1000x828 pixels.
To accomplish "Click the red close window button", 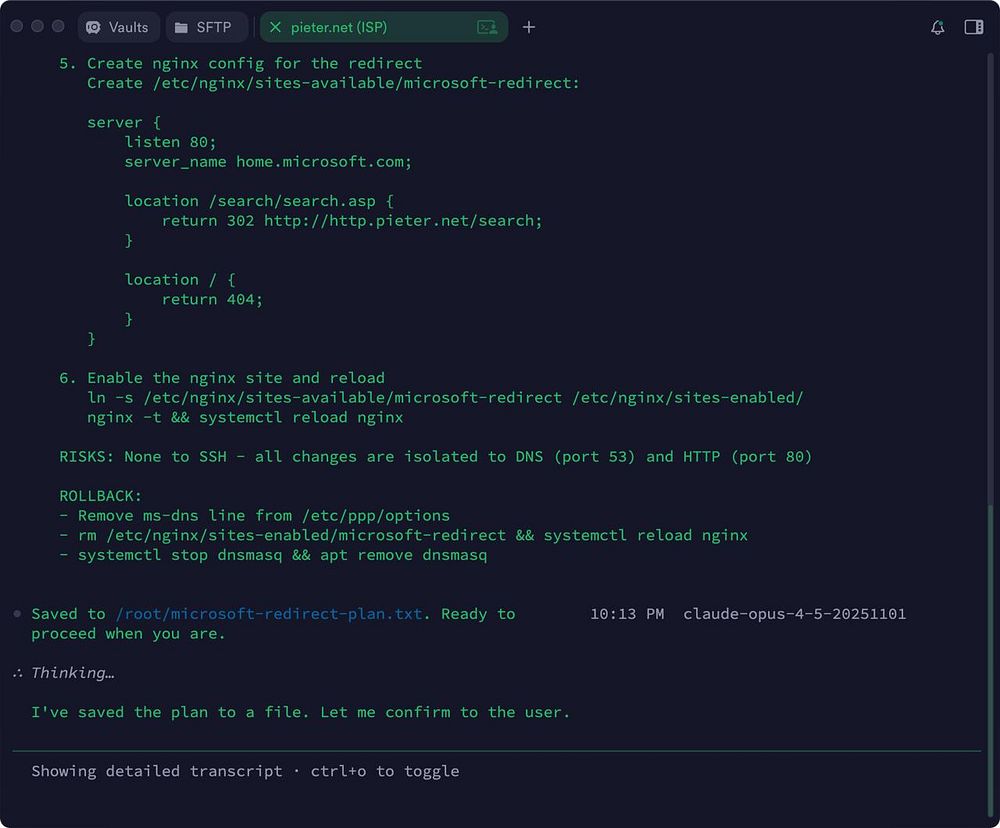I will [x=17, y=26].
